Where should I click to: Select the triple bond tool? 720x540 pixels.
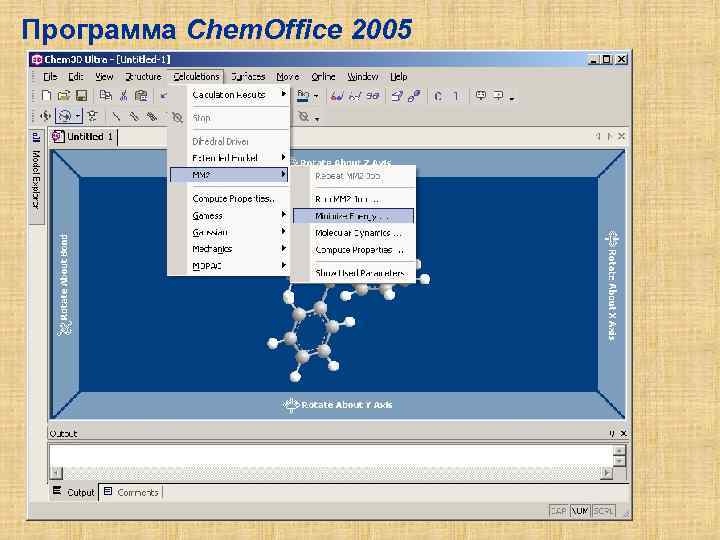(152, 116)
